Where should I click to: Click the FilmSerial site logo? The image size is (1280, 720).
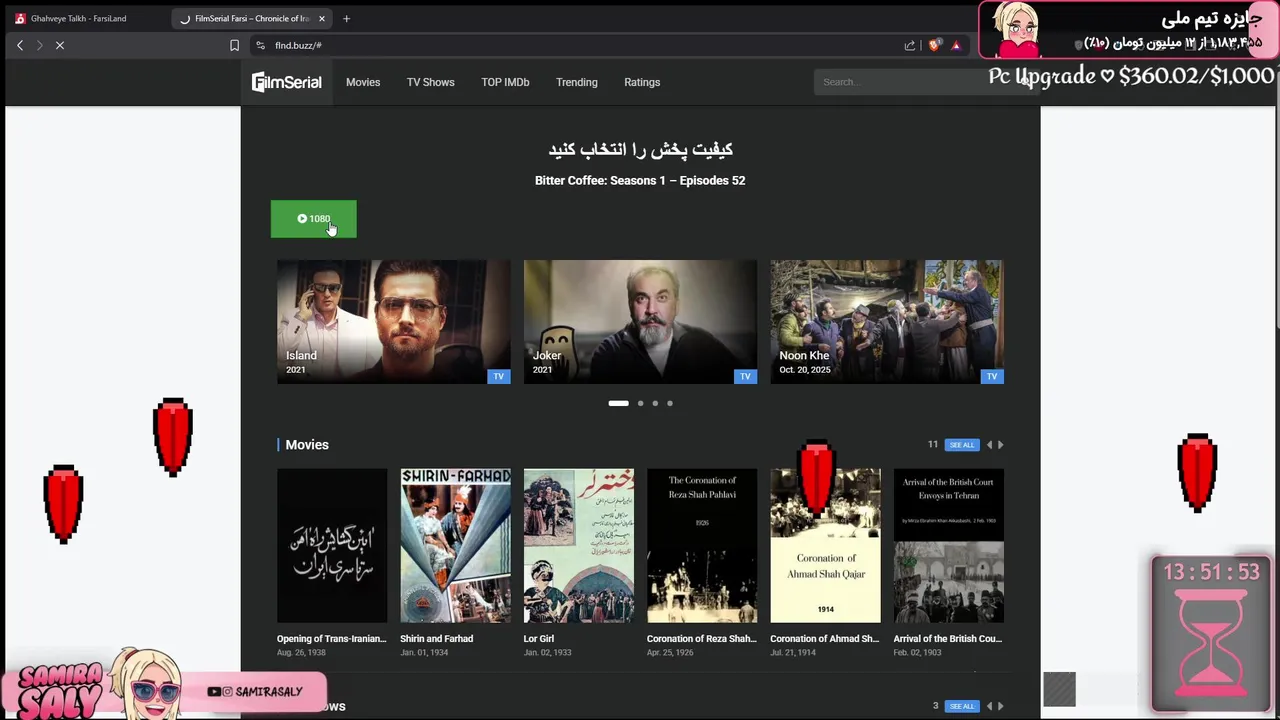(286, 82)
